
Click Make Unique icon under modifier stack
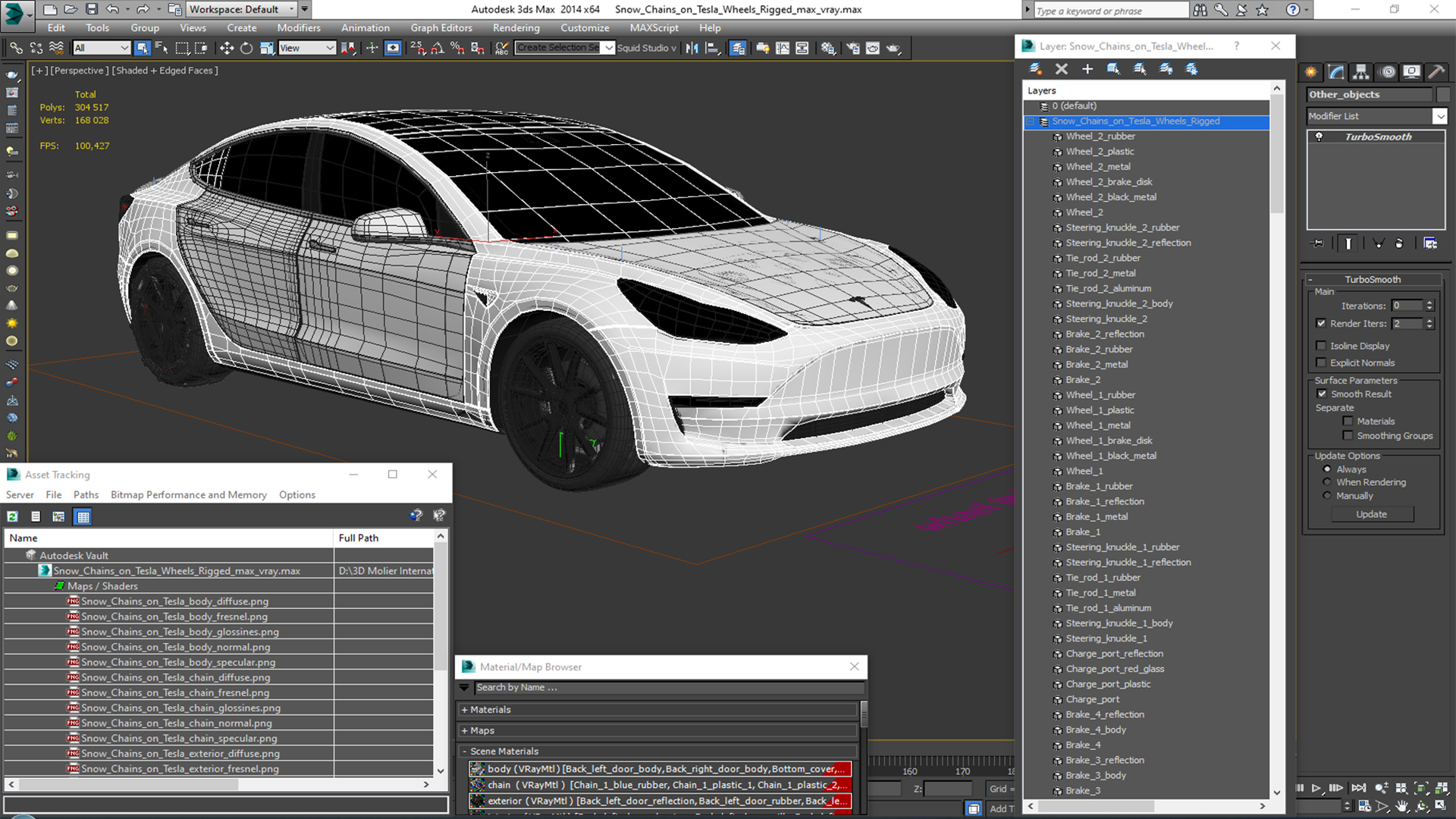1379,243
